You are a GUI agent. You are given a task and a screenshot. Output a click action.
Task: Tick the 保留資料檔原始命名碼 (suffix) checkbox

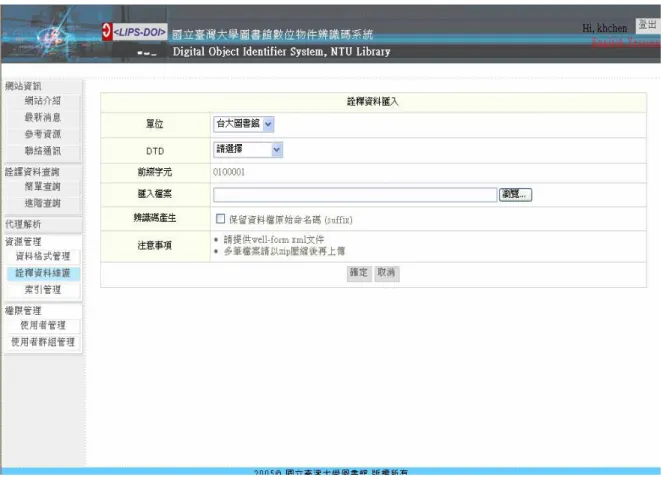point(220,219)
